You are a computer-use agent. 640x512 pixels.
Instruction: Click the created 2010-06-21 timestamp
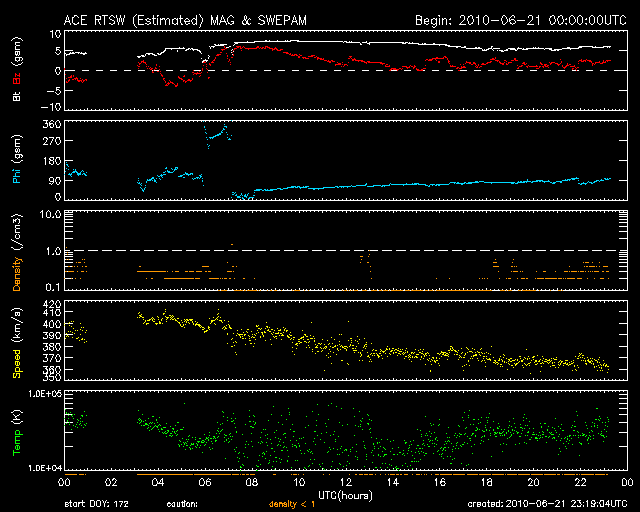coord(547,504)
